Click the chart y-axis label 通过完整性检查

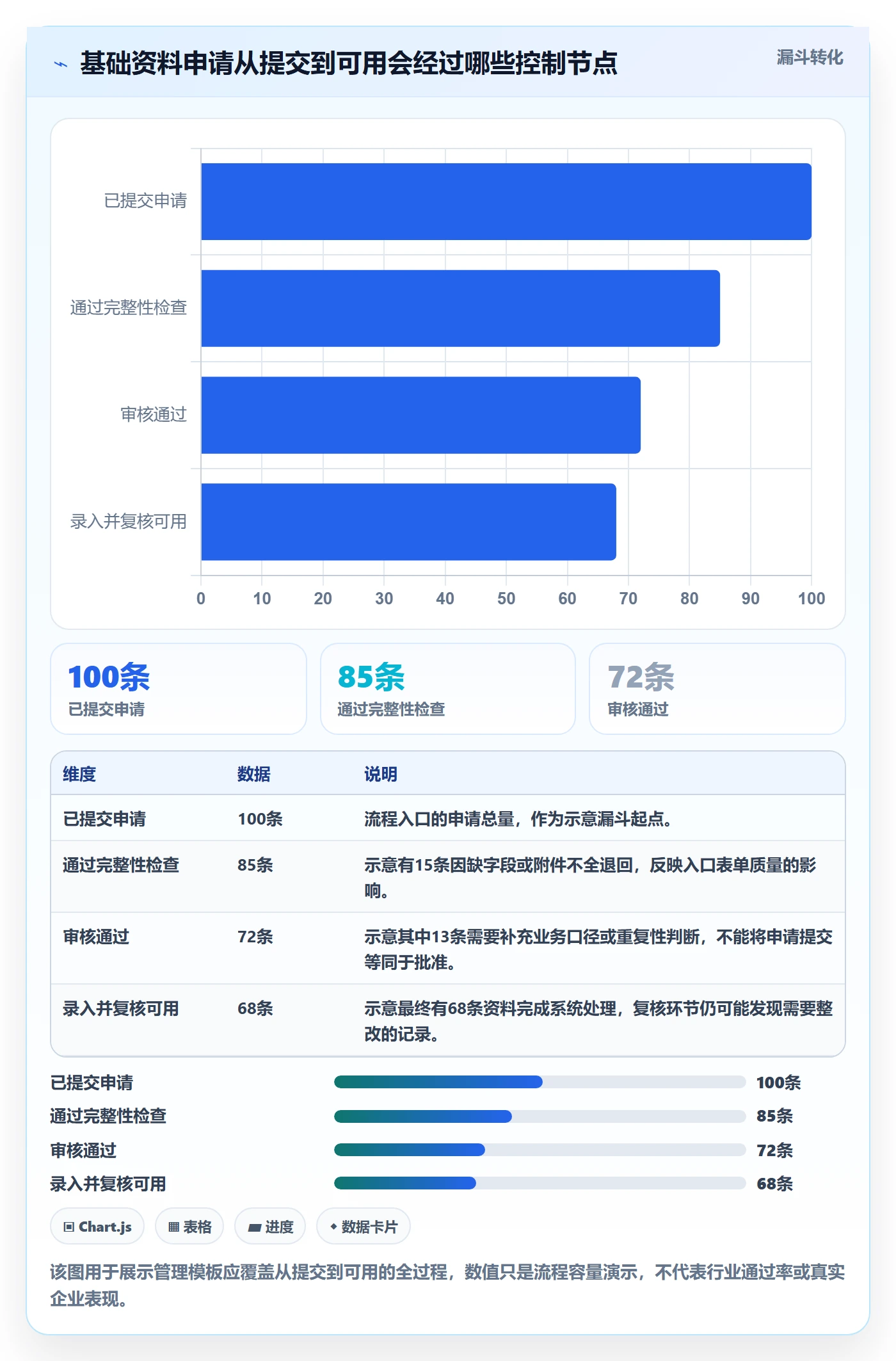point(129,308)
